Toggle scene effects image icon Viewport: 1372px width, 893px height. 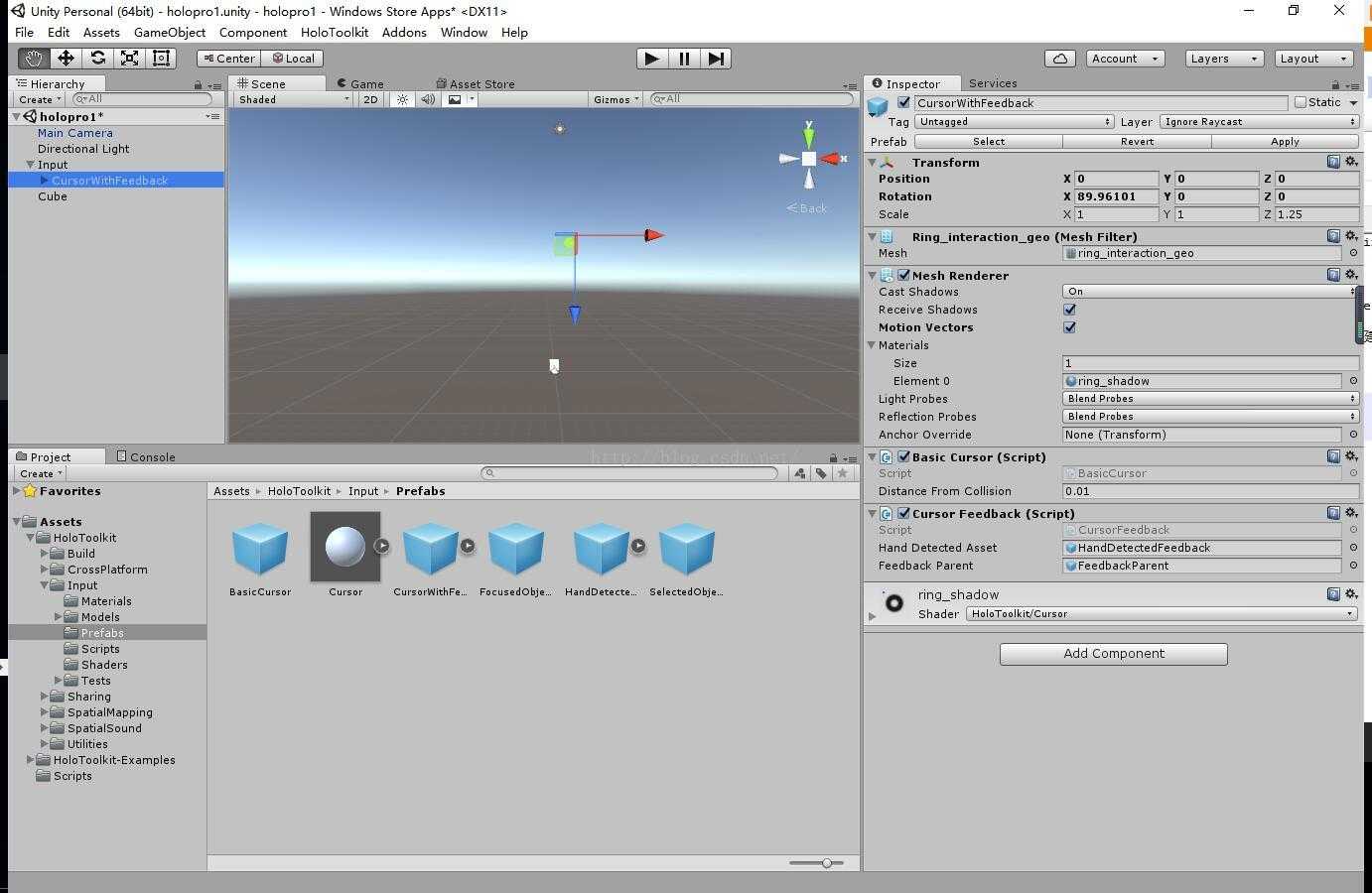pos(455,99)
